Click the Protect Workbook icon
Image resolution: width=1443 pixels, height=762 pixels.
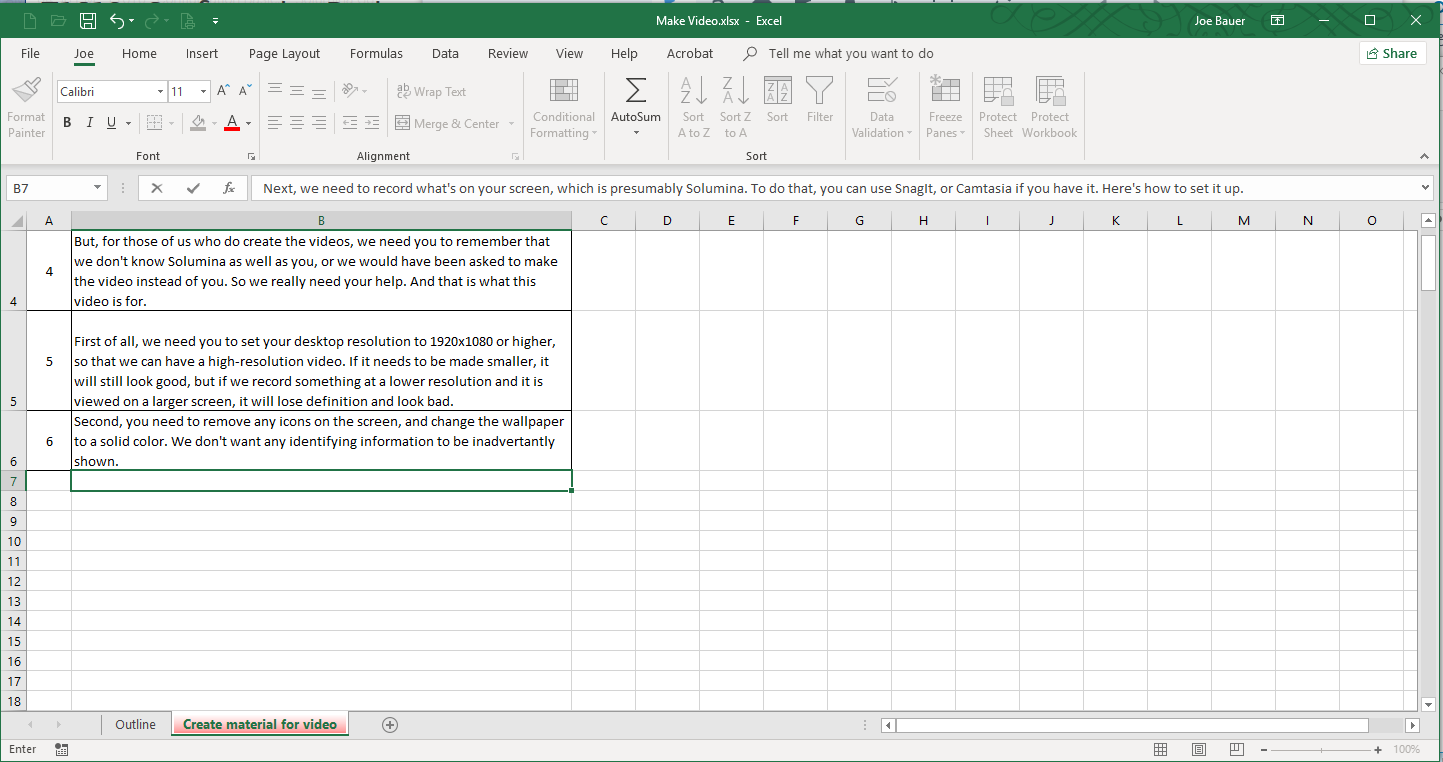(x=1050, y=91)
